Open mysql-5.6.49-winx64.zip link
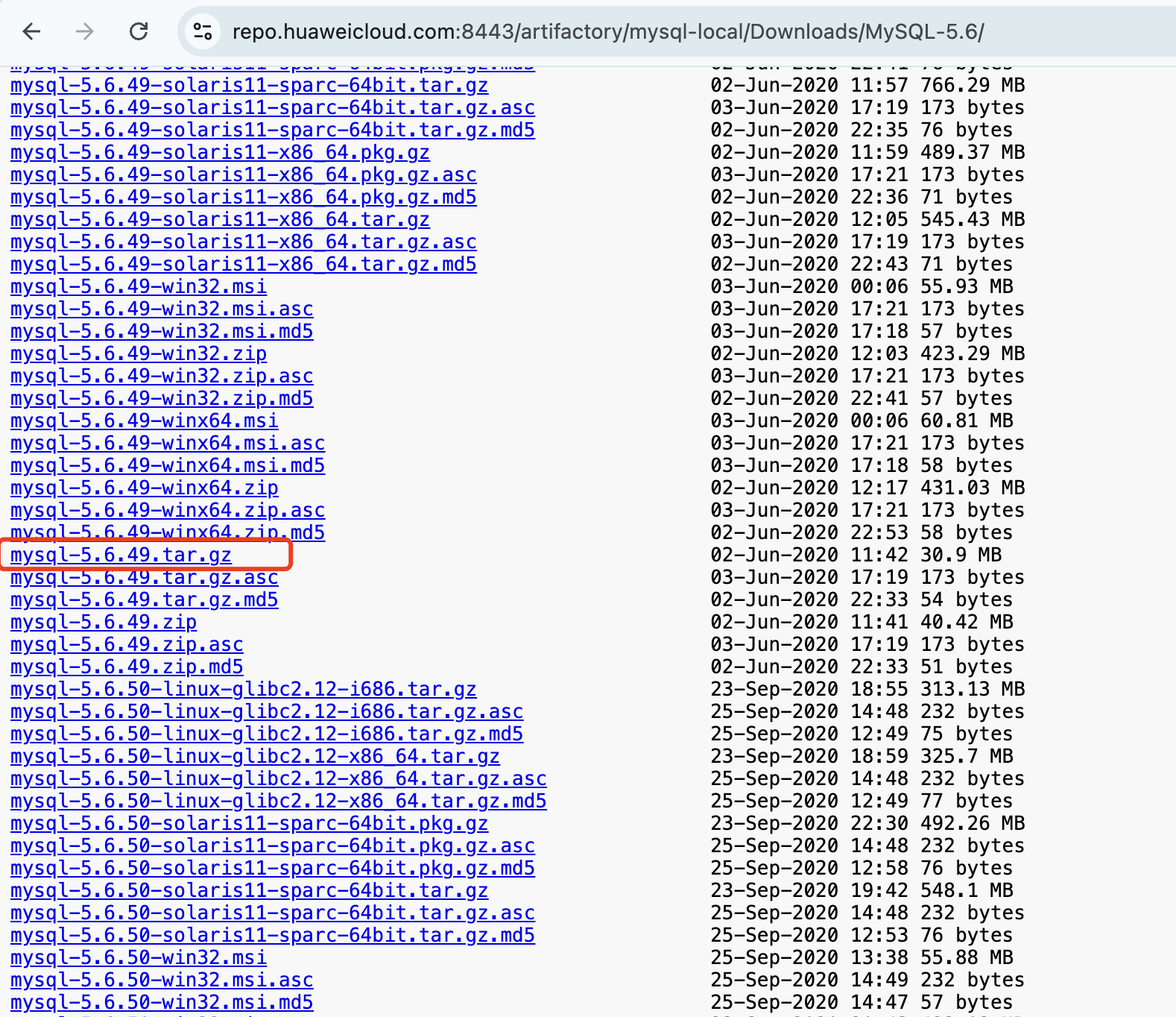 (x=144, y=488)
